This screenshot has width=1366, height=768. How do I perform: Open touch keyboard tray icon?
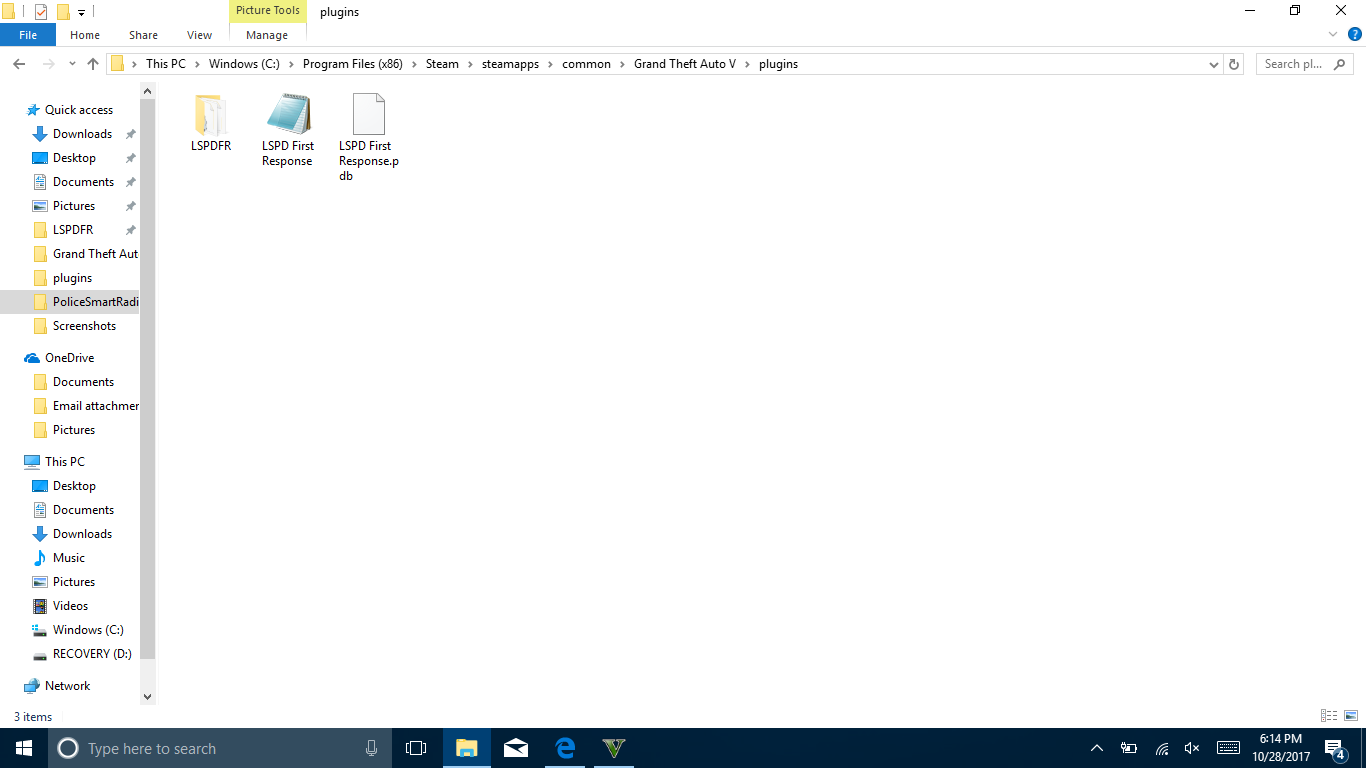point(1229,748)
